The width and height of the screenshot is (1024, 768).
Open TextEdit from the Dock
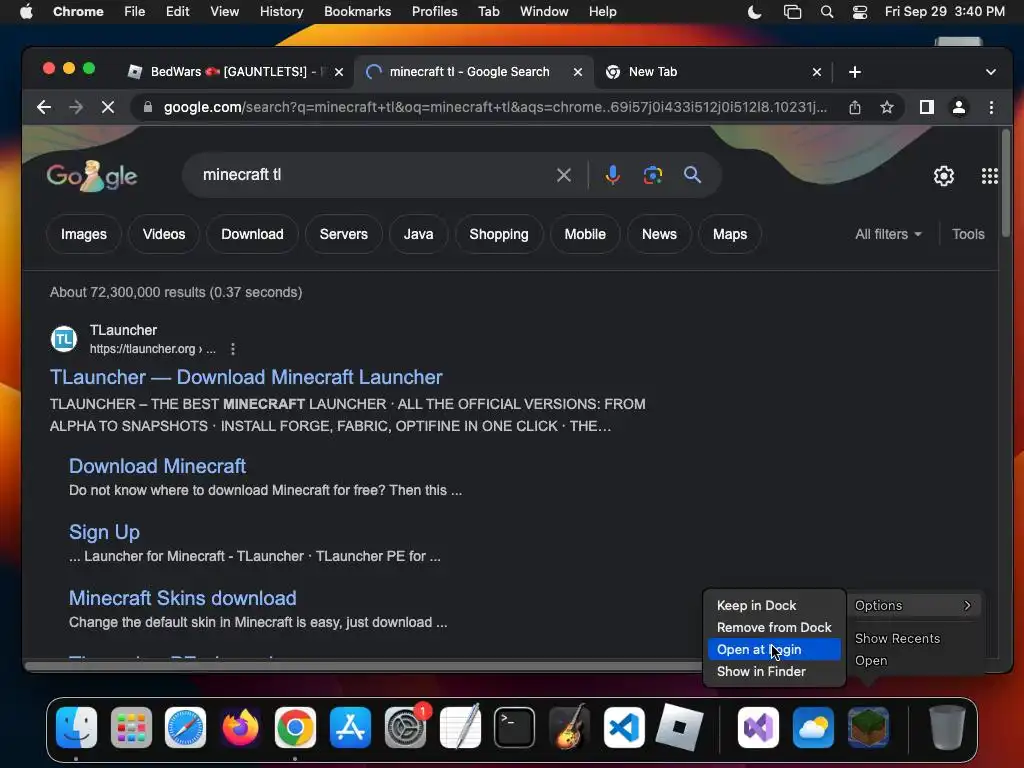[460, 728]
